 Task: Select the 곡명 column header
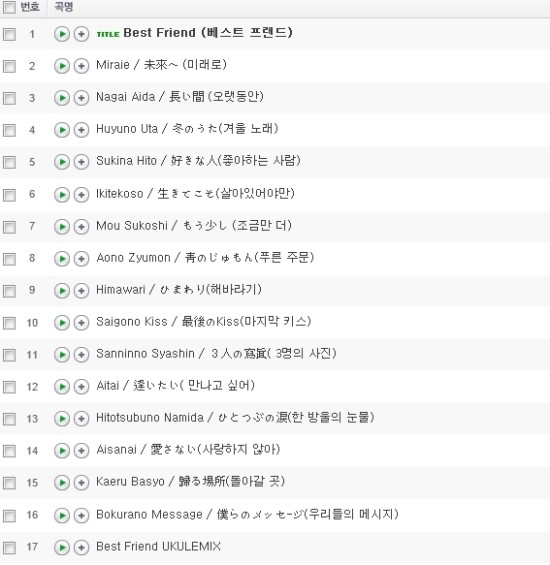tap(63, 7)
